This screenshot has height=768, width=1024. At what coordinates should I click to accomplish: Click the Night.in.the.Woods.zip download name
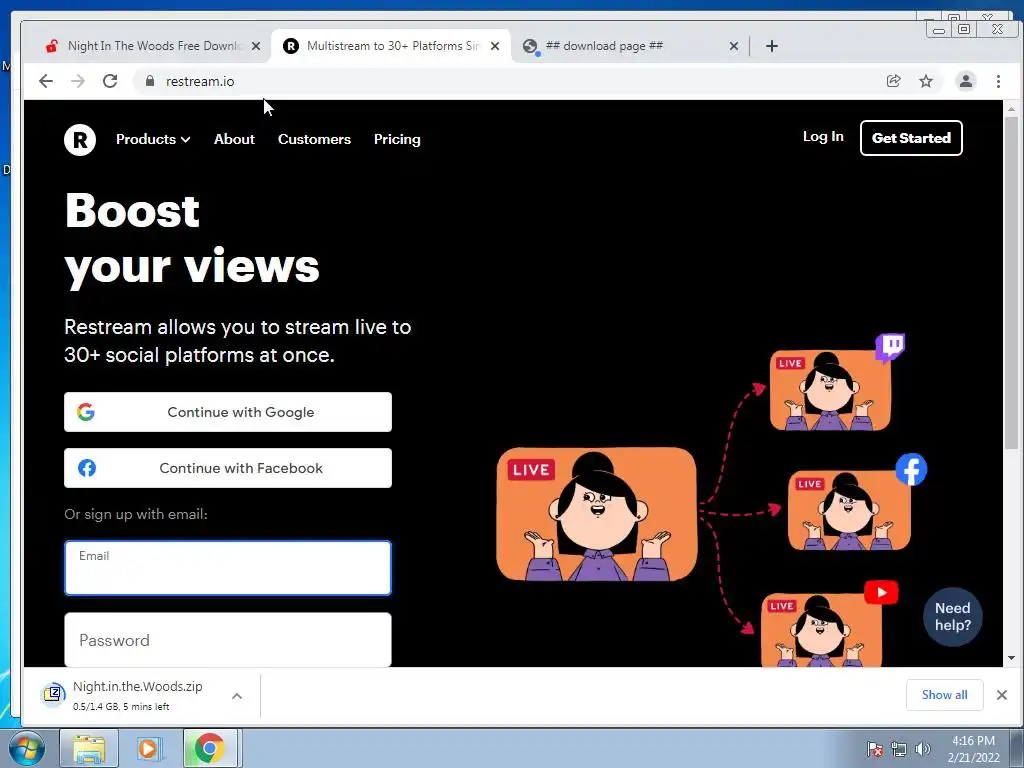(138, 686)
